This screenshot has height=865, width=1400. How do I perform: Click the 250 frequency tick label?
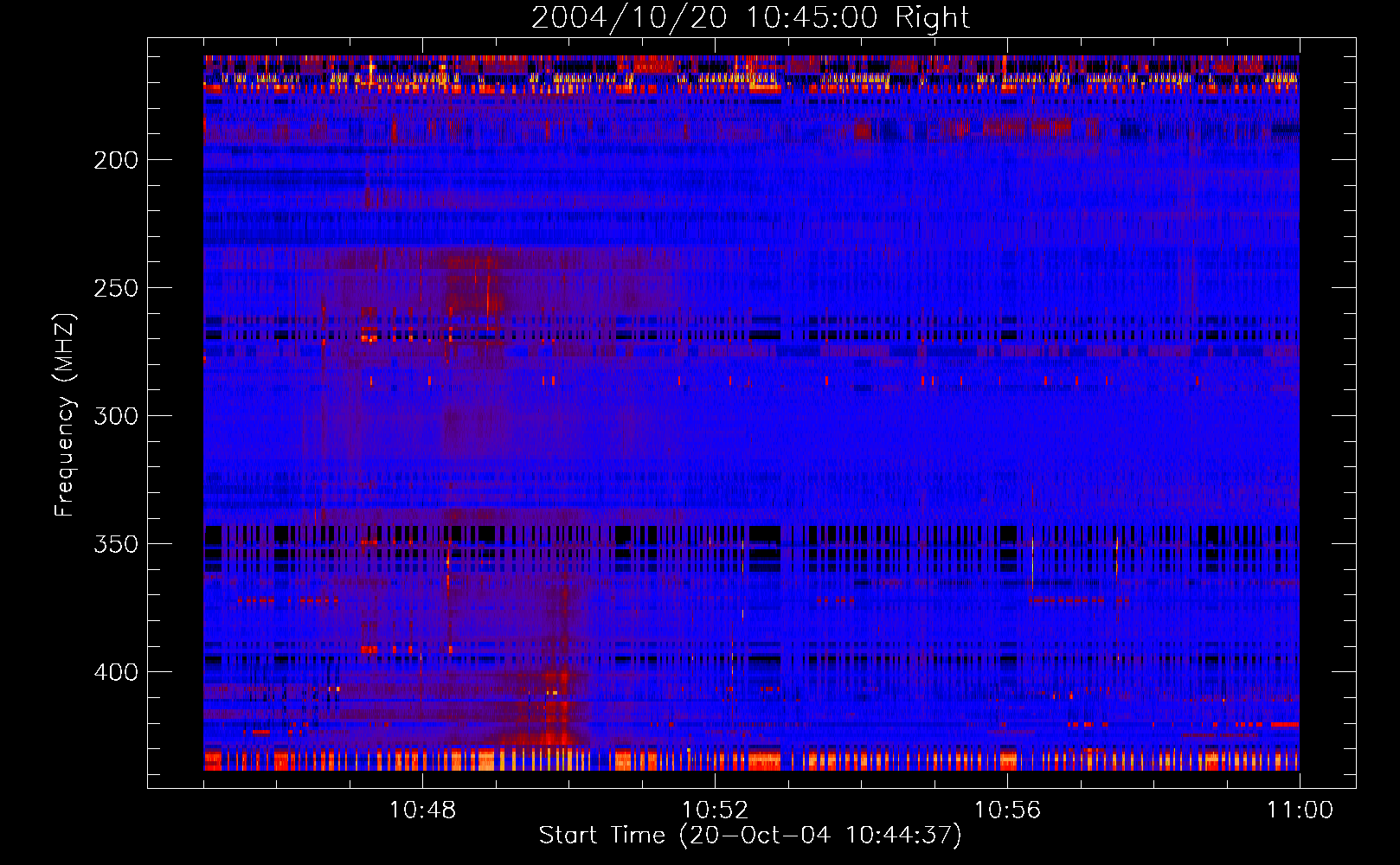116,288
